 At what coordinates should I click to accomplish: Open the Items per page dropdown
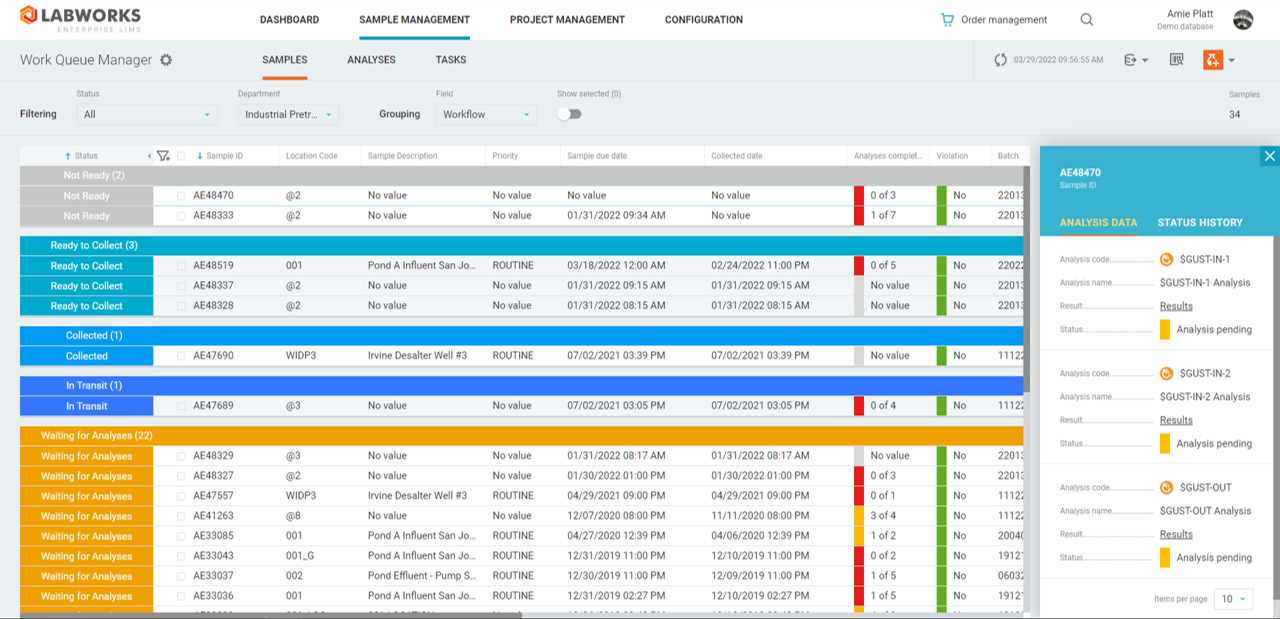1232,599
